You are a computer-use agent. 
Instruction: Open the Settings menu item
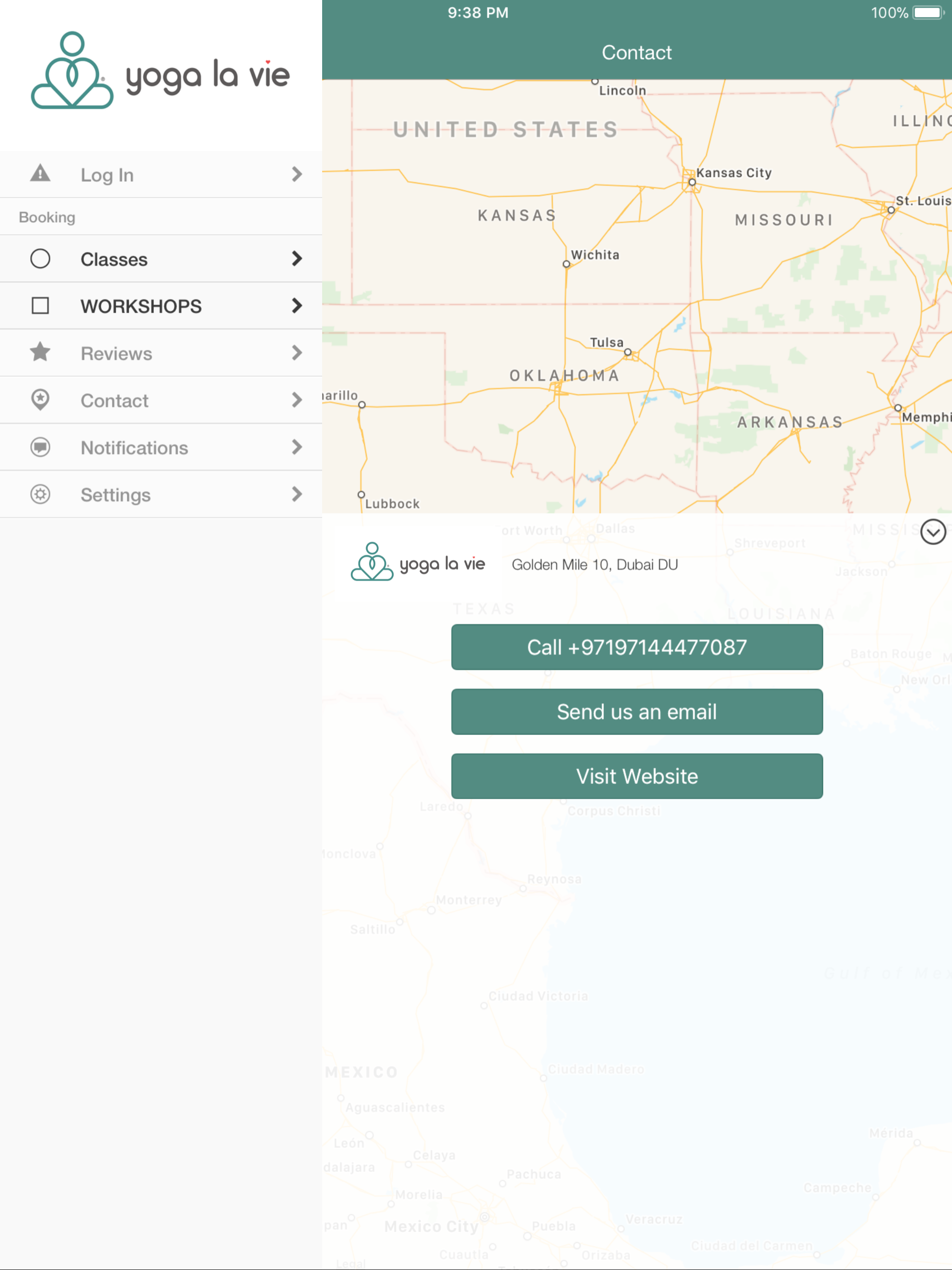pyautogui.click(x=161, y=494)
